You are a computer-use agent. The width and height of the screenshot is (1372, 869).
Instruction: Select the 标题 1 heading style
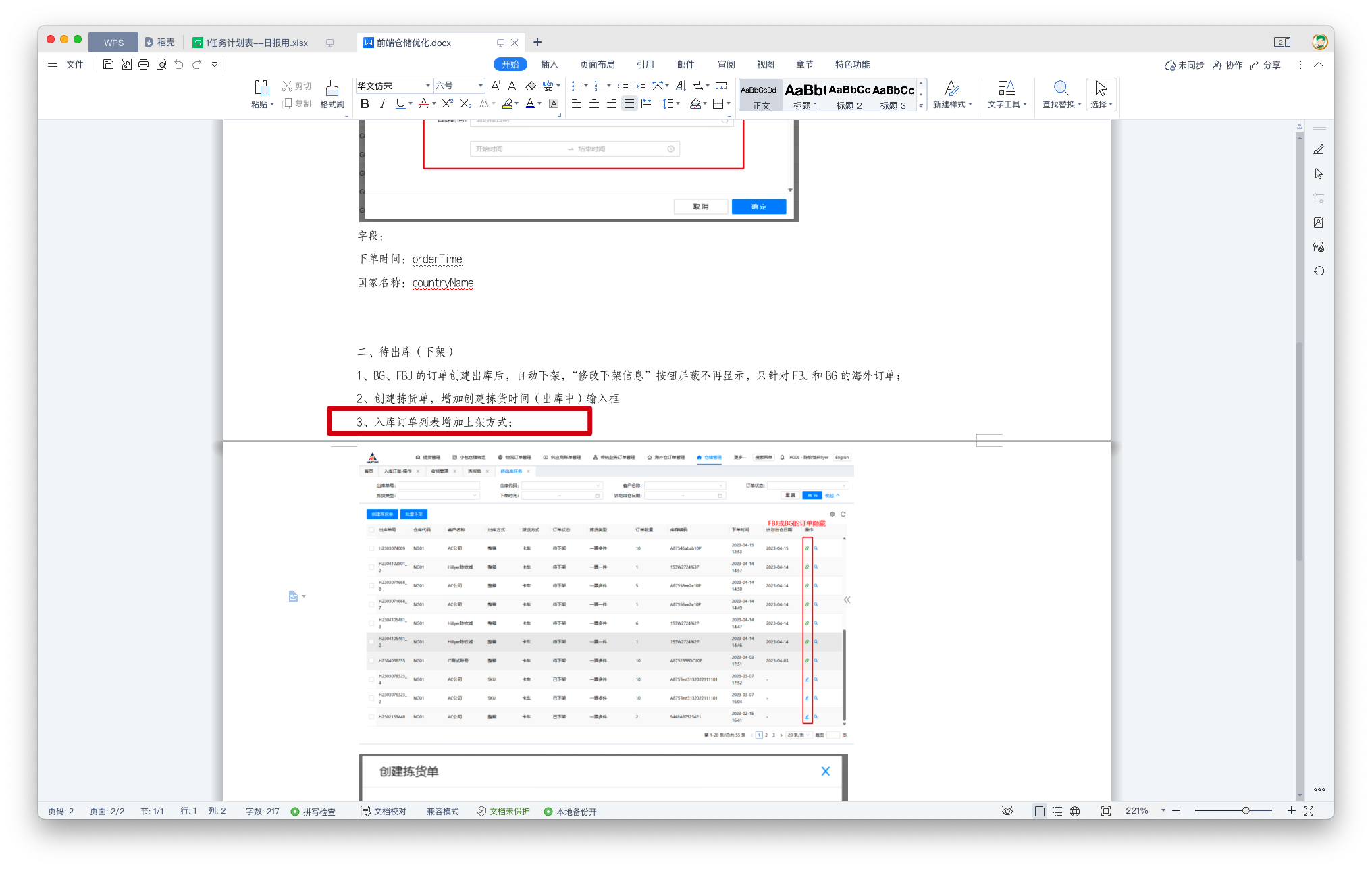coord(805,95)
